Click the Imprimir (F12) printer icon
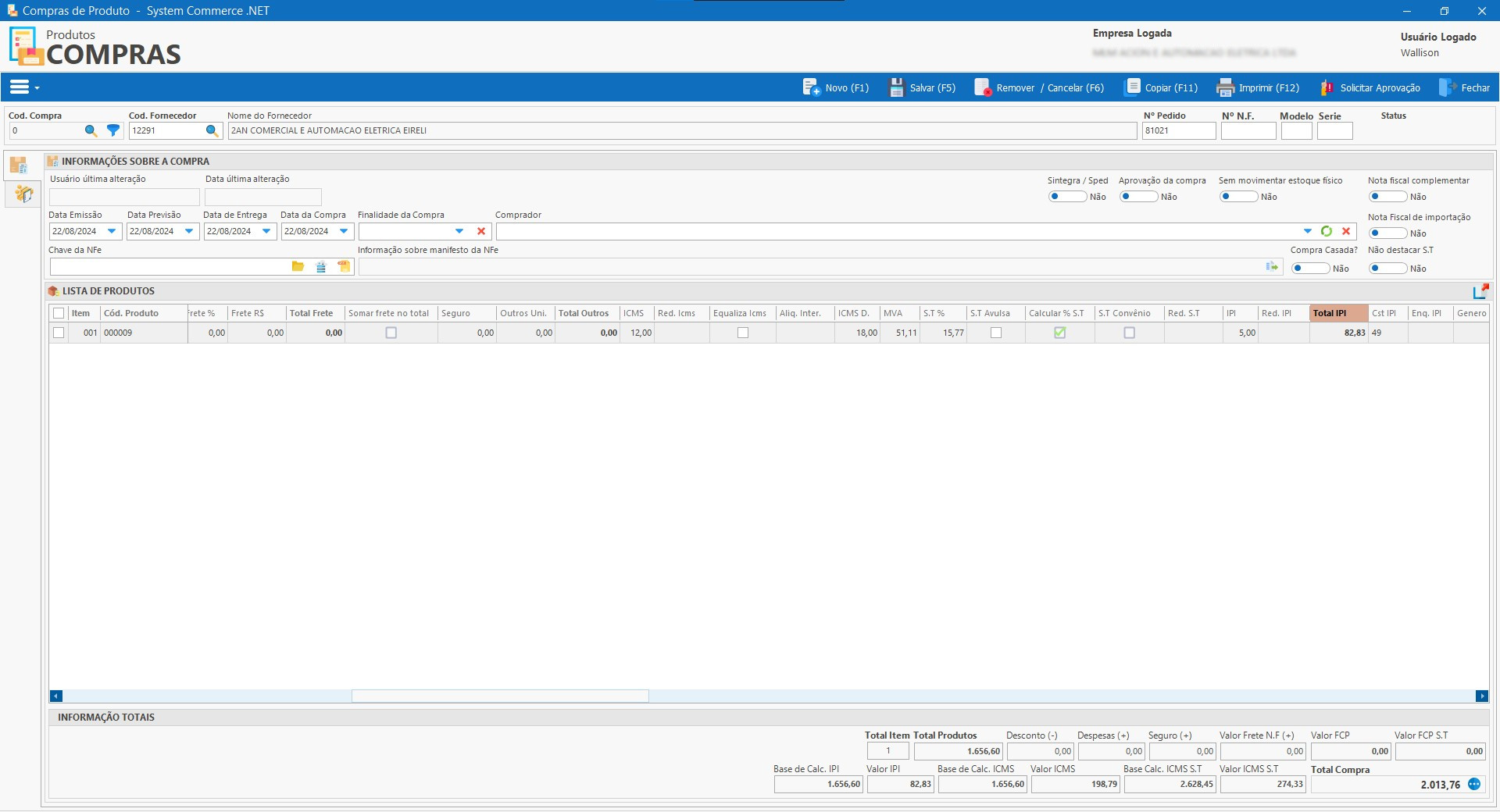 coord(1225,87)
